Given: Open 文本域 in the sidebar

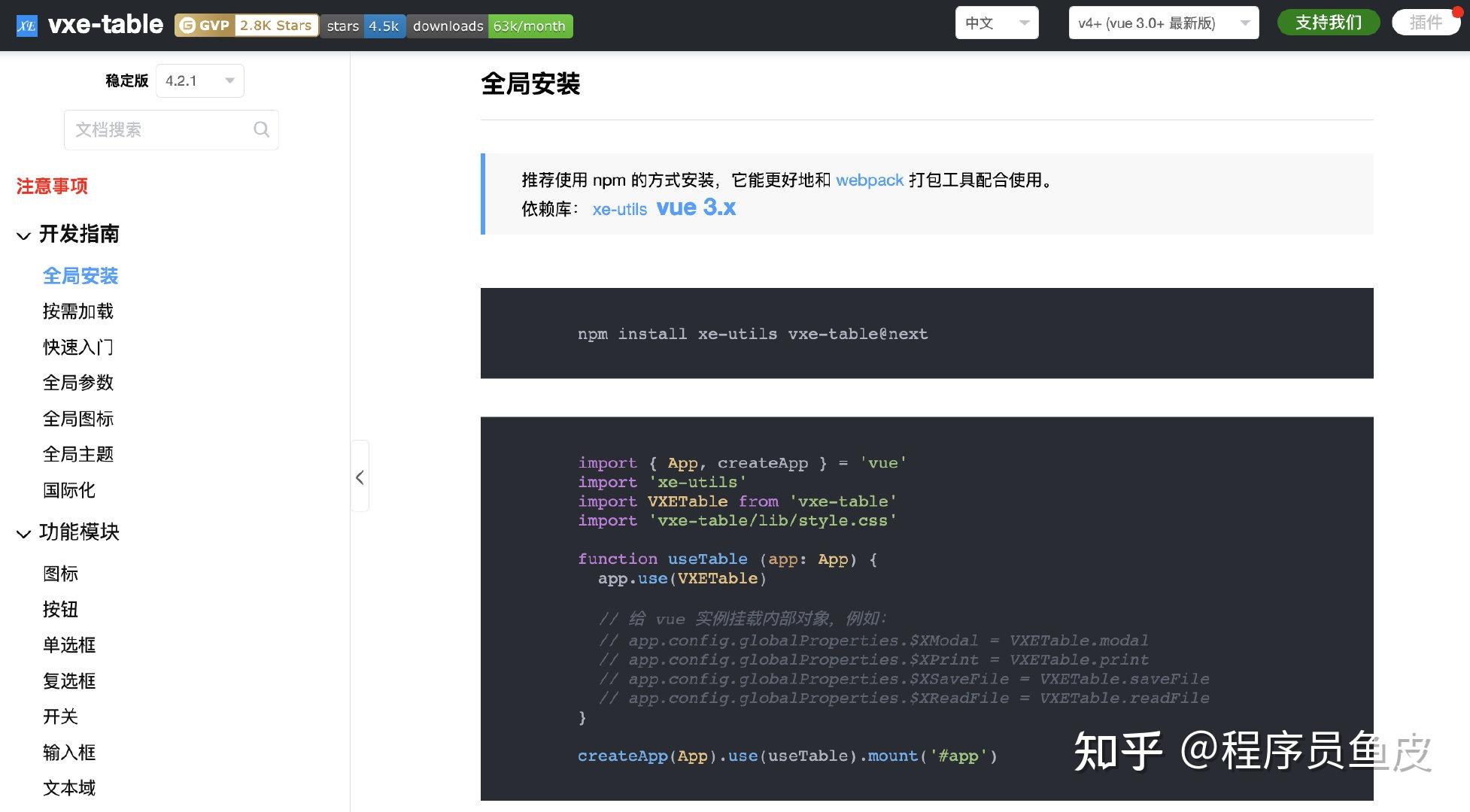Looking at the screenshot, I should [69, 788].
